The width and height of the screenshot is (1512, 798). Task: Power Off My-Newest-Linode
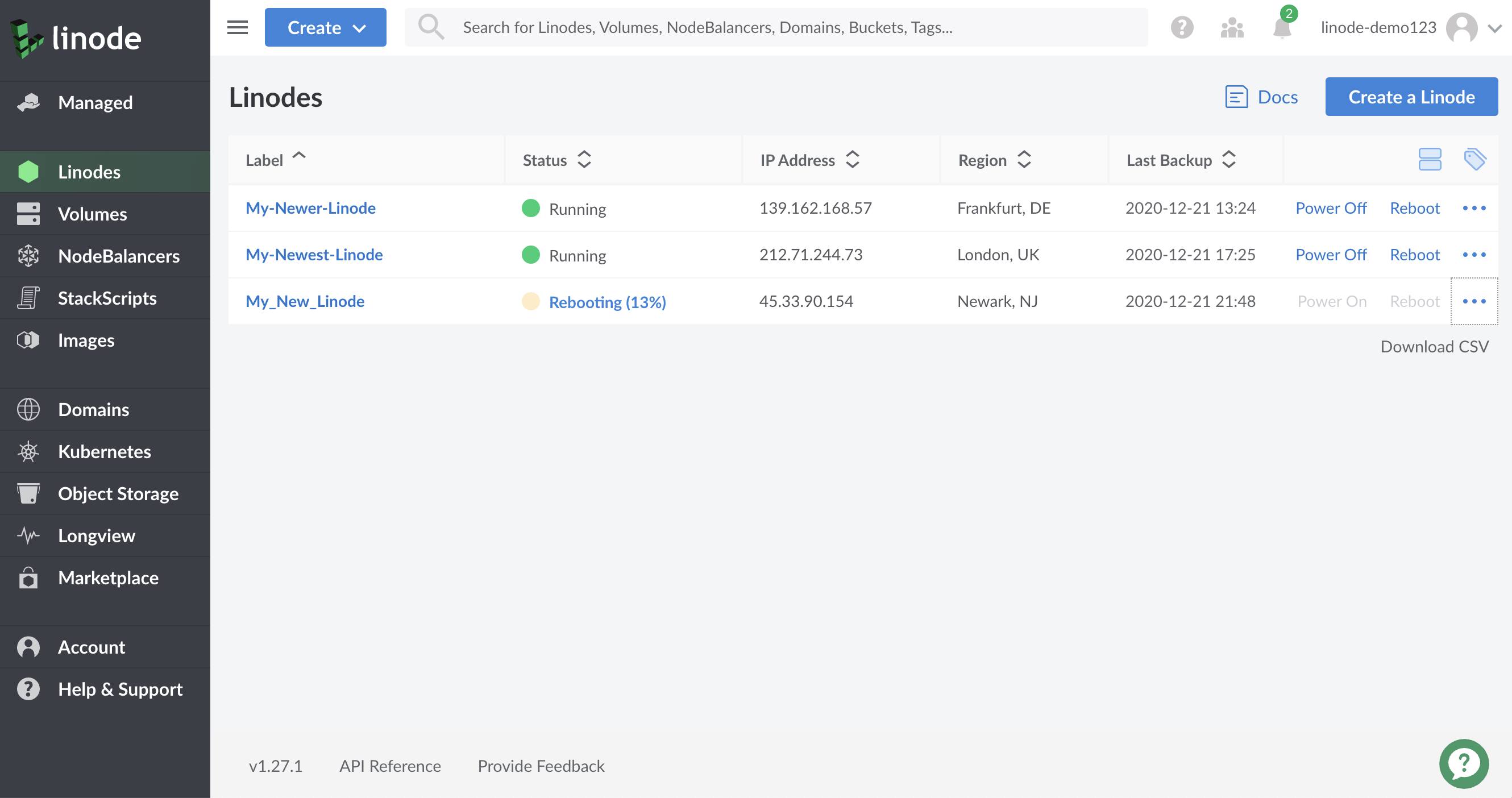tap(1331, 254)
